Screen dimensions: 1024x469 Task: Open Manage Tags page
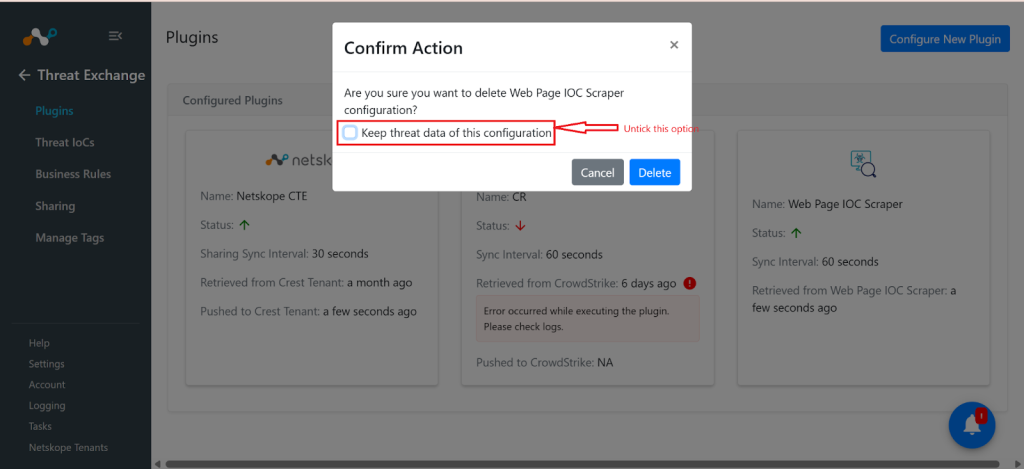click(x=69, y=238)
